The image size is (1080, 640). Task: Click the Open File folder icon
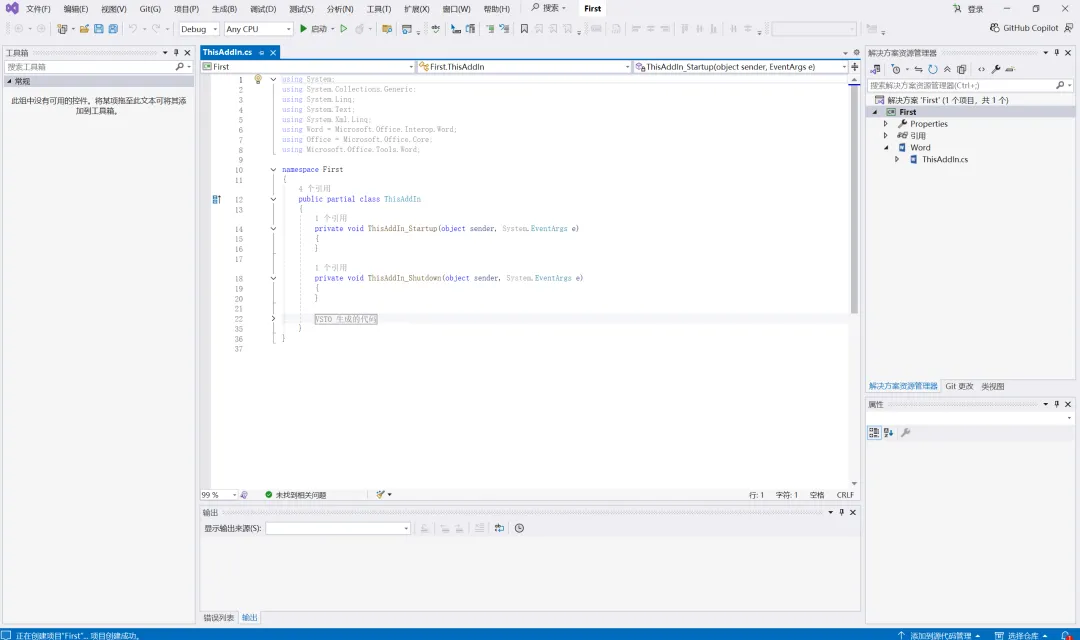pos(84,29)
